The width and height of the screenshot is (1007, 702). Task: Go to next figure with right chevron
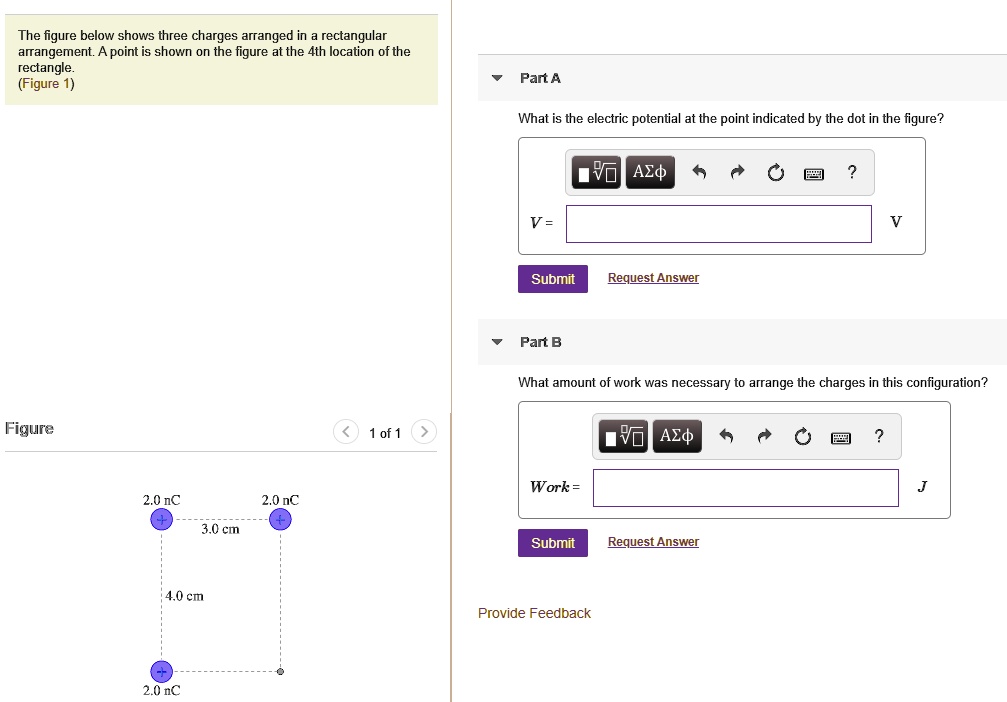424,432
